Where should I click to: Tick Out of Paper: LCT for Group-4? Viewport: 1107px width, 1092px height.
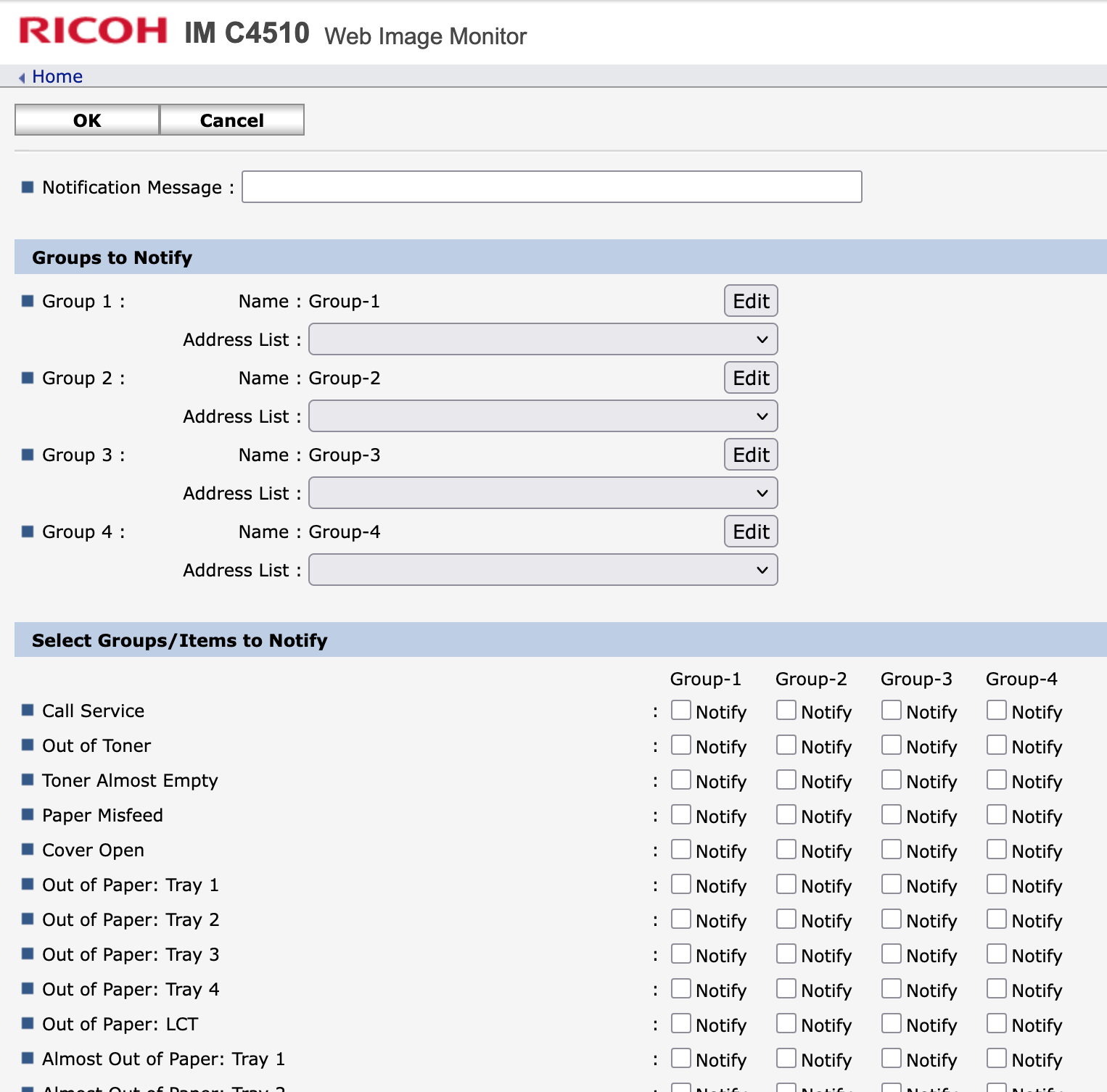click(996, 1023)
